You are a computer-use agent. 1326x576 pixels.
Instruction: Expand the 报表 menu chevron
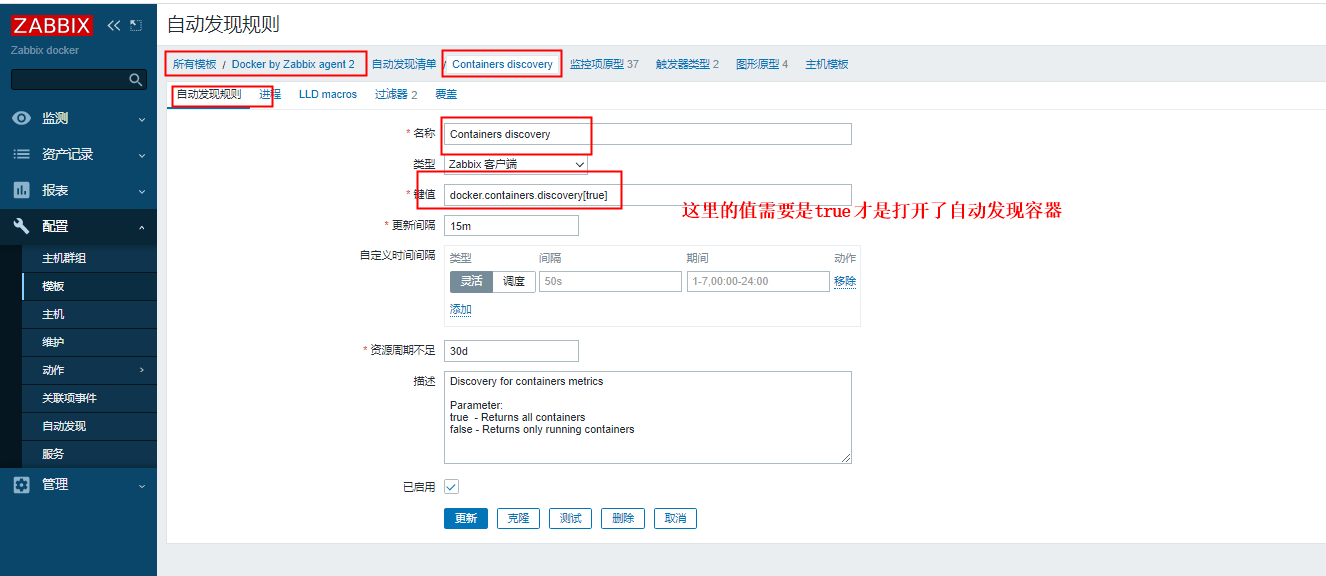coord(141,191)
